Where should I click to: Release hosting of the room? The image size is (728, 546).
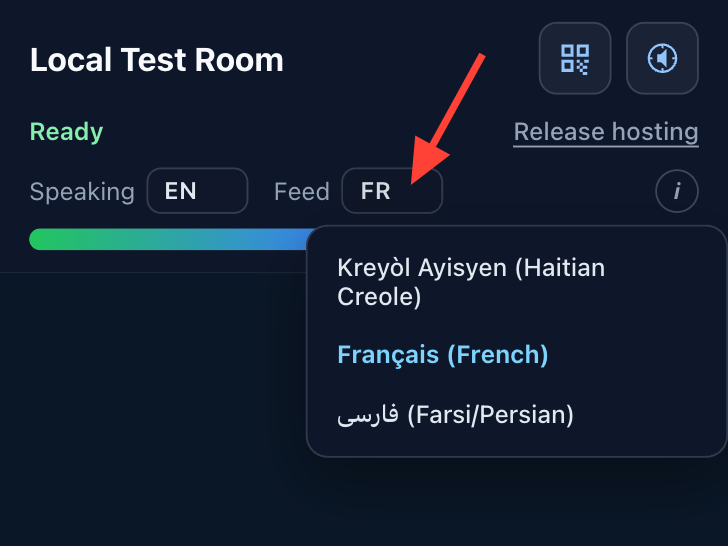click(606, 132)
